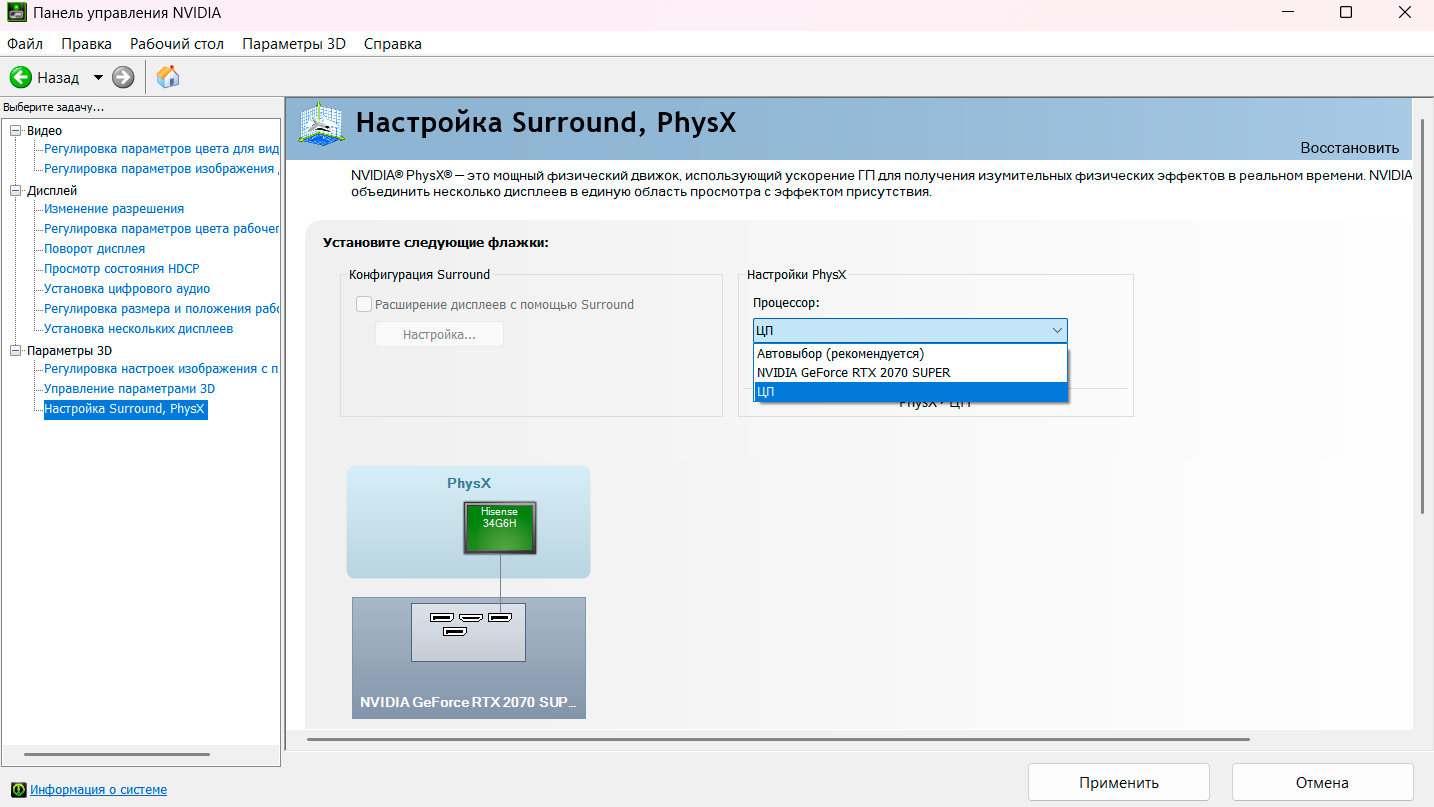Open Просмотр состояния HDCP
Image resolution: width=1434 pixels, height=807 pixels.
(122, 269)
